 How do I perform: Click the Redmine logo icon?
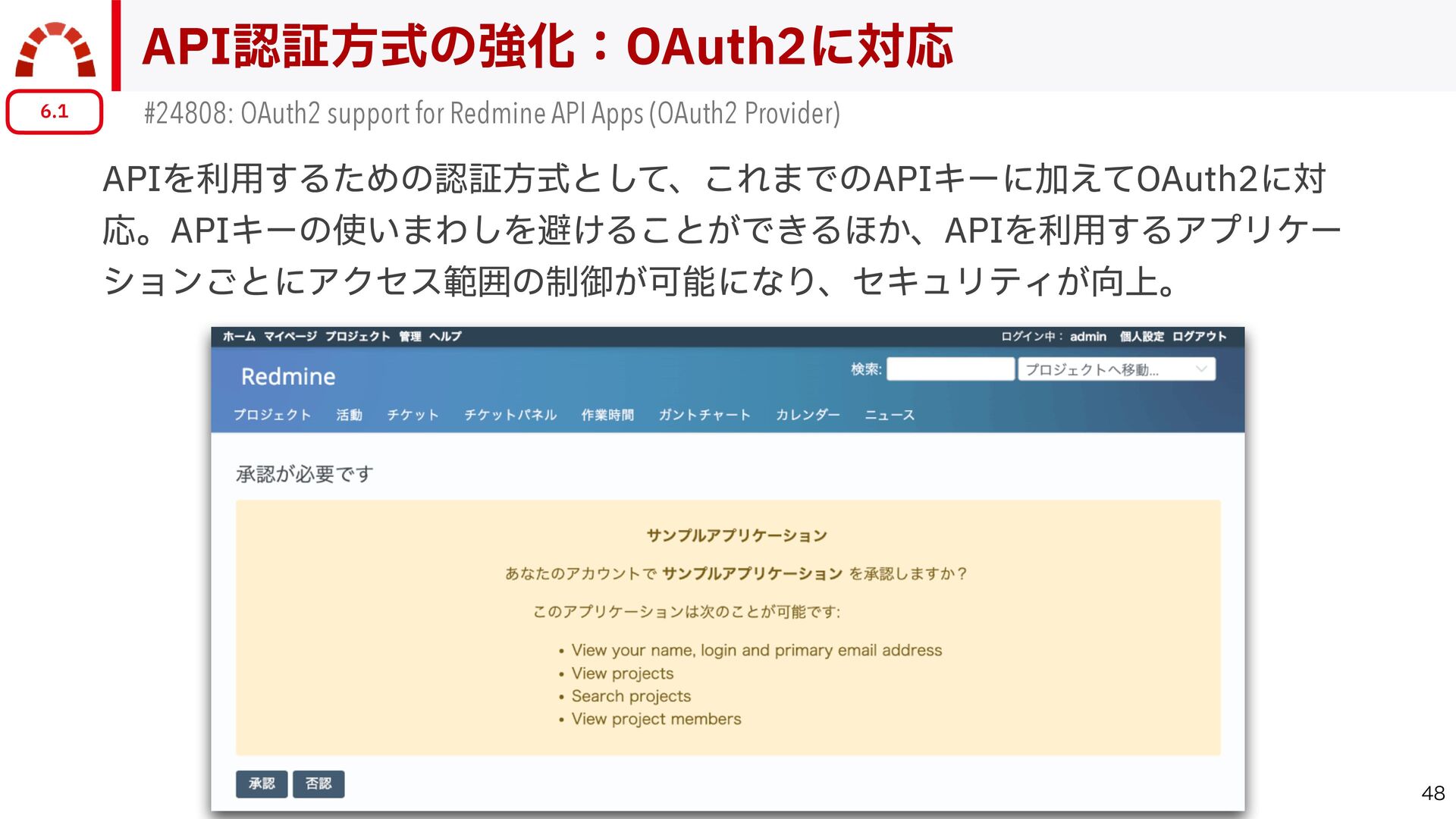point(55,50)
